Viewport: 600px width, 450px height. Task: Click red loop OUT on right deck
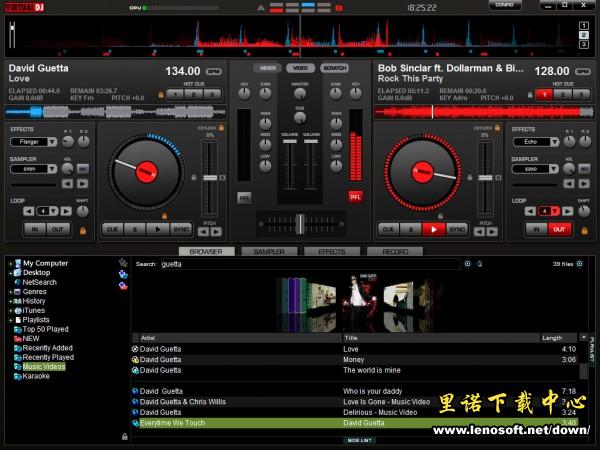(559, 230)
